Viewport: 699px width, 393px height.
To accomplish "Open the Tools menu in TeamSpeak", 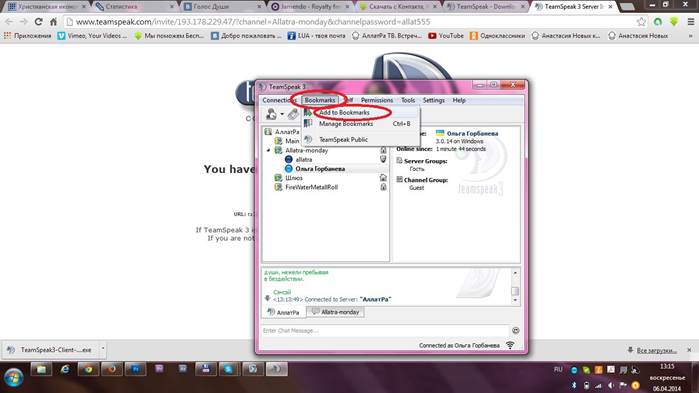I will [408, 100].
